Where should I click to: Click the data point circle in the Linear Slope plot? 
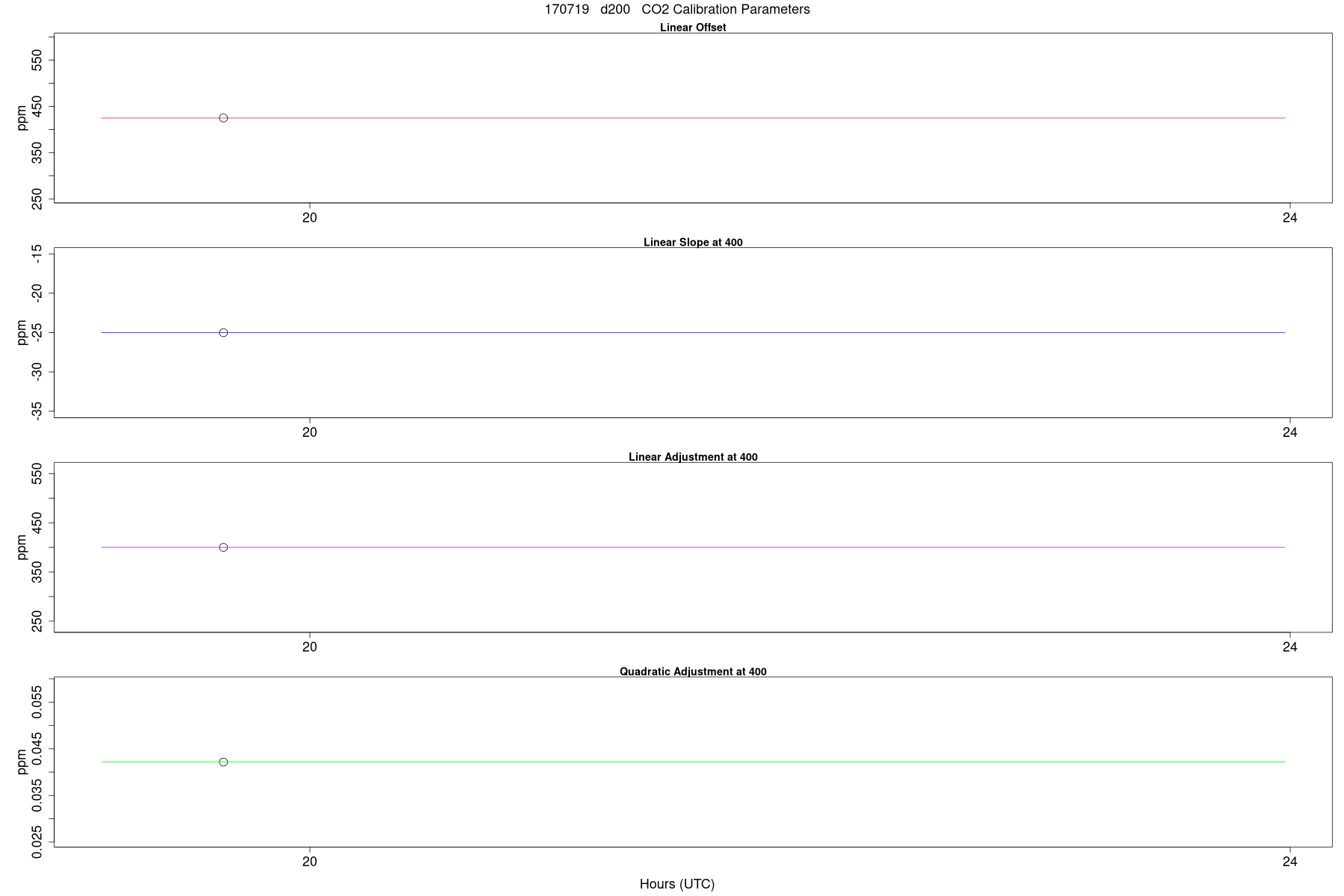[x=223, y=333]
